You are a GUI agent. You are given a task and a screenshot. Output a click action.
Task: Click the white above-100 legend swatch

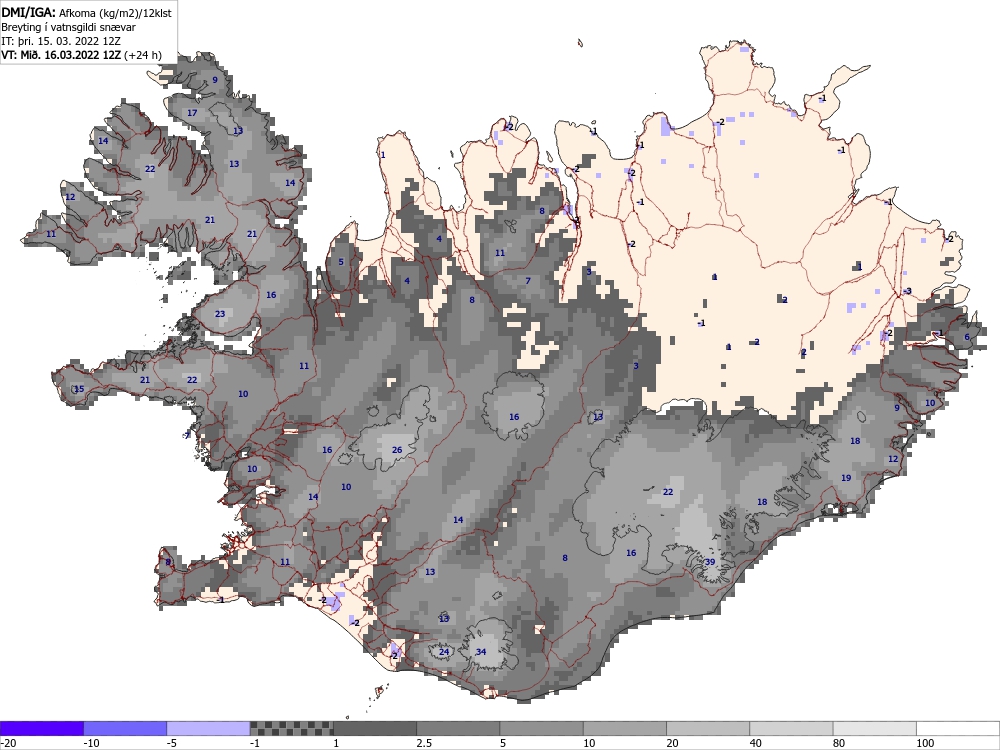tap(958, 728)
